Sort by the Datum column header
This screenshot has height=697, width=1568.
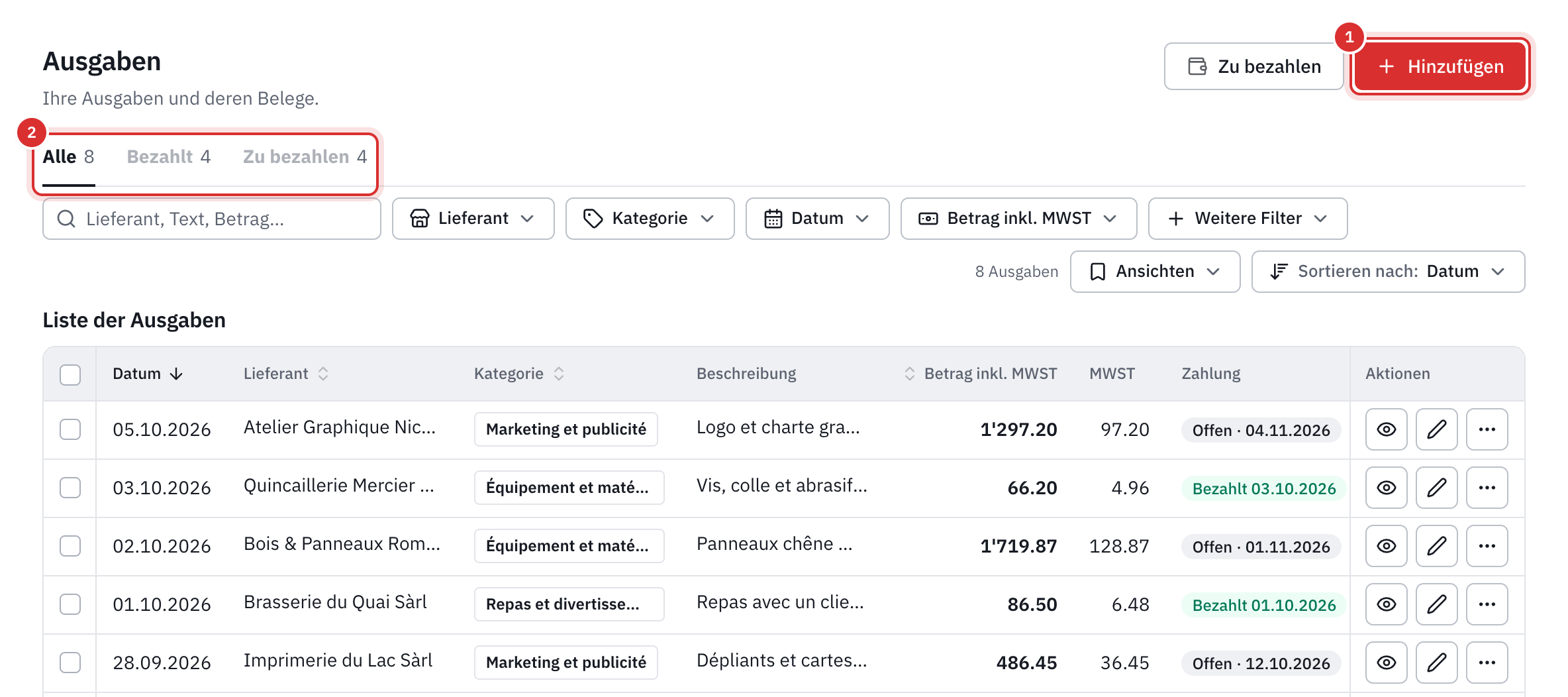[147, 374]
